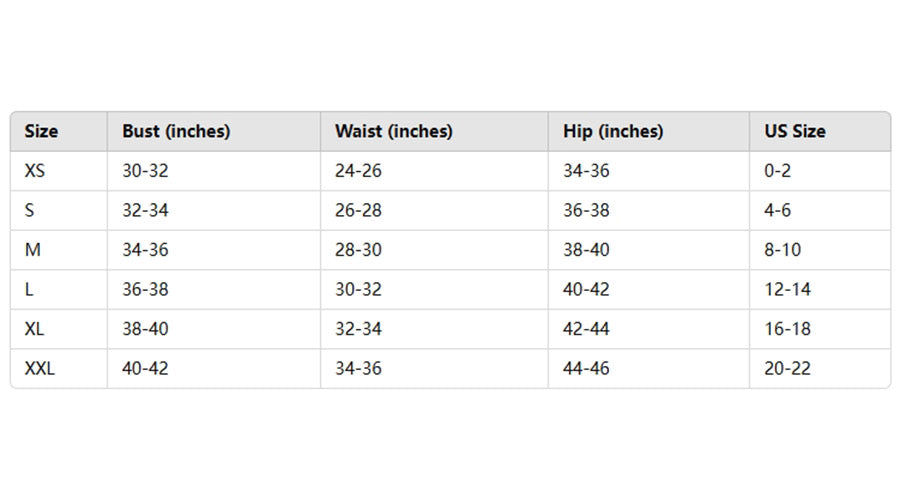
Task: Click the Size column header
Action: pos(41,131)
